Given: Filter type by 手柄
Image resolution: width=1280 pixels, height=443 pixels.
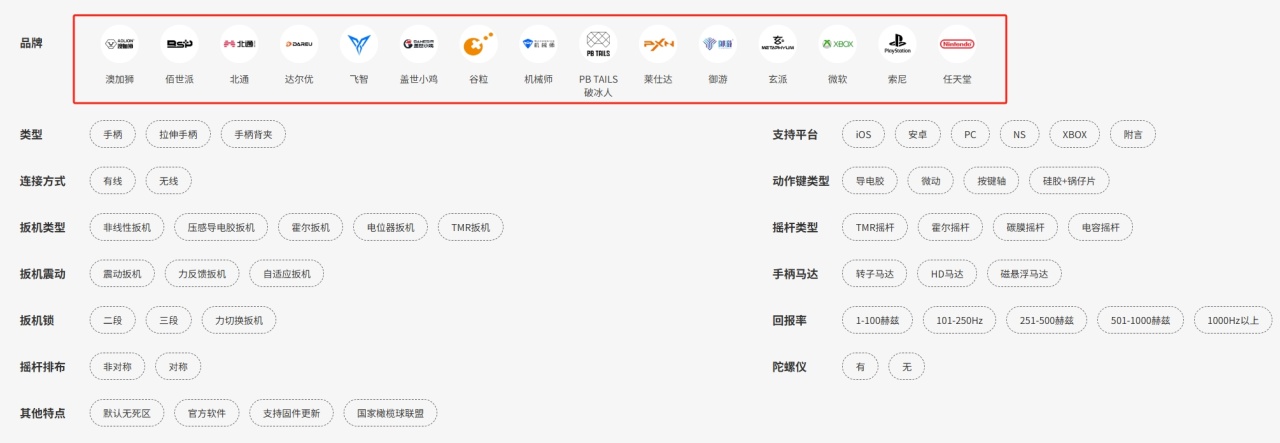Looking at the screenshot, I should [x=112, y=134].
